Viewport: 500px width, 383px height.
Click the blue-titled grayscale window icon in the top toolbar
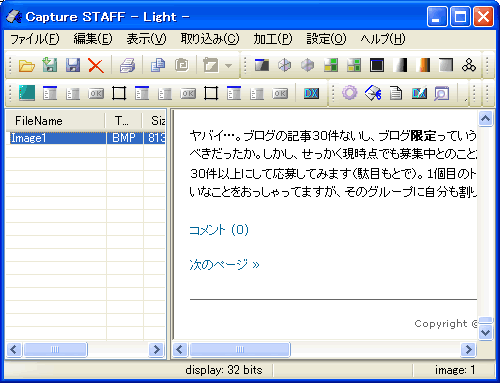262,65
